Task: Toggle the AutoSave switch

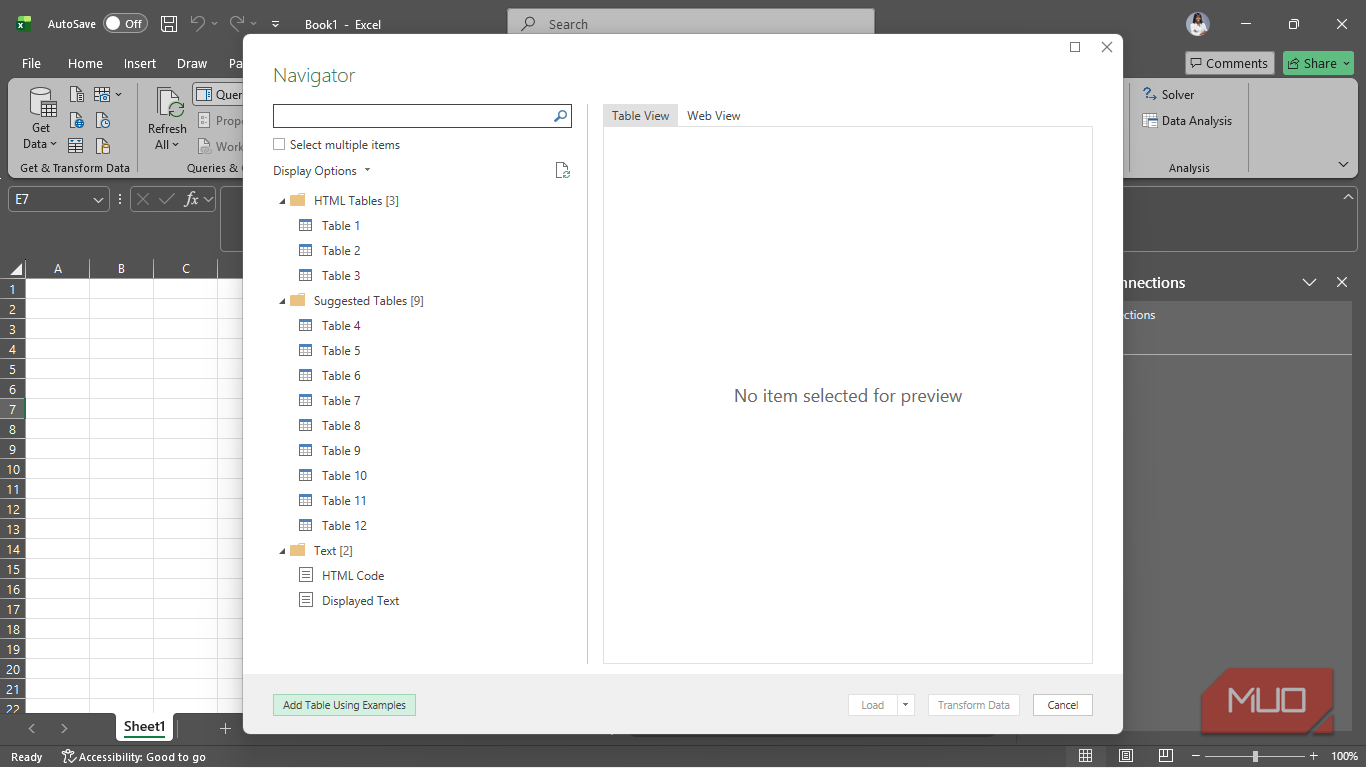Action: pos(125,23)
